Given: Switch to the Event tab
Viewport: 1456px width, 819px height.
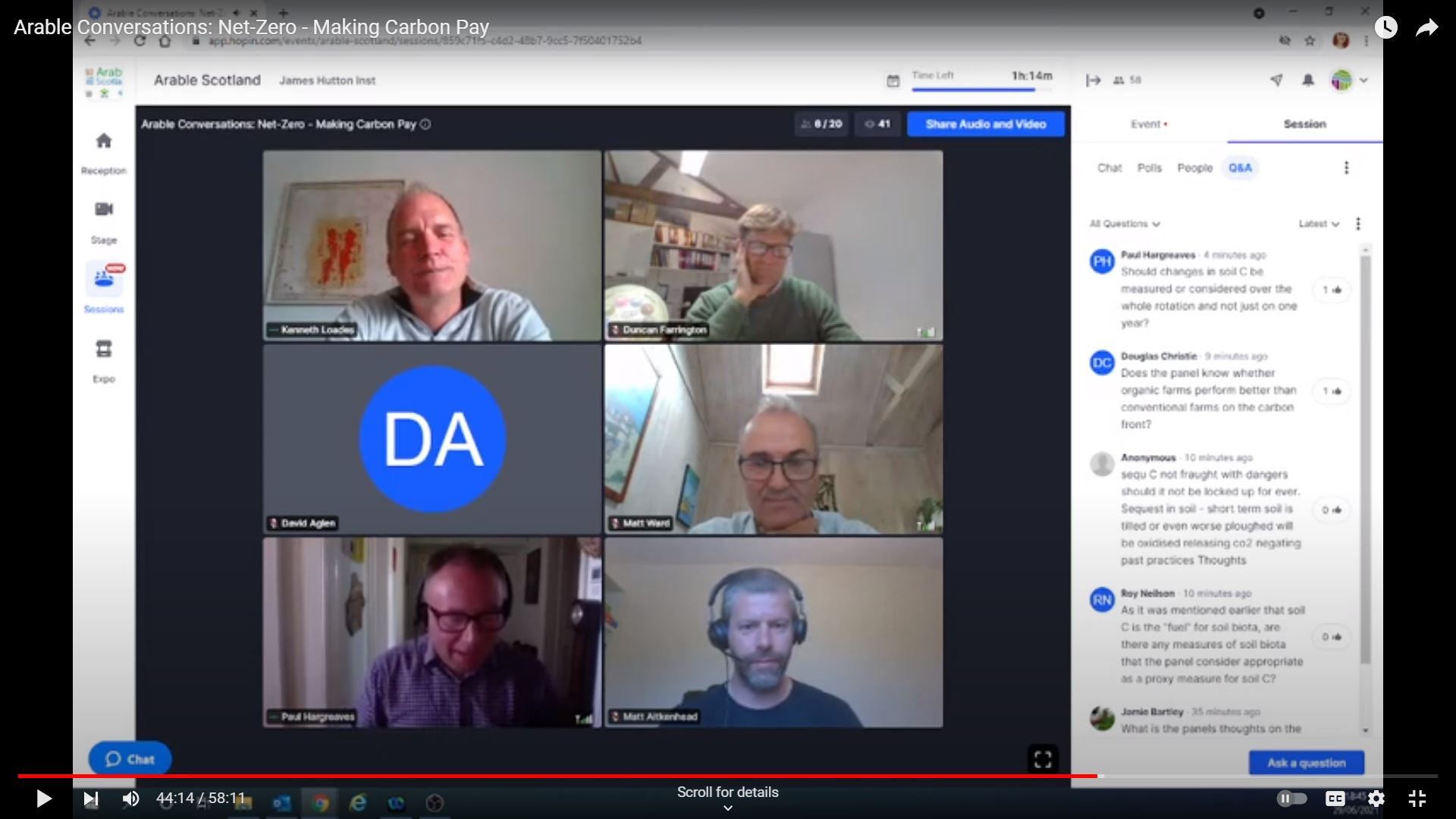Looking at the screenshot, I should tap(1149, 124).
